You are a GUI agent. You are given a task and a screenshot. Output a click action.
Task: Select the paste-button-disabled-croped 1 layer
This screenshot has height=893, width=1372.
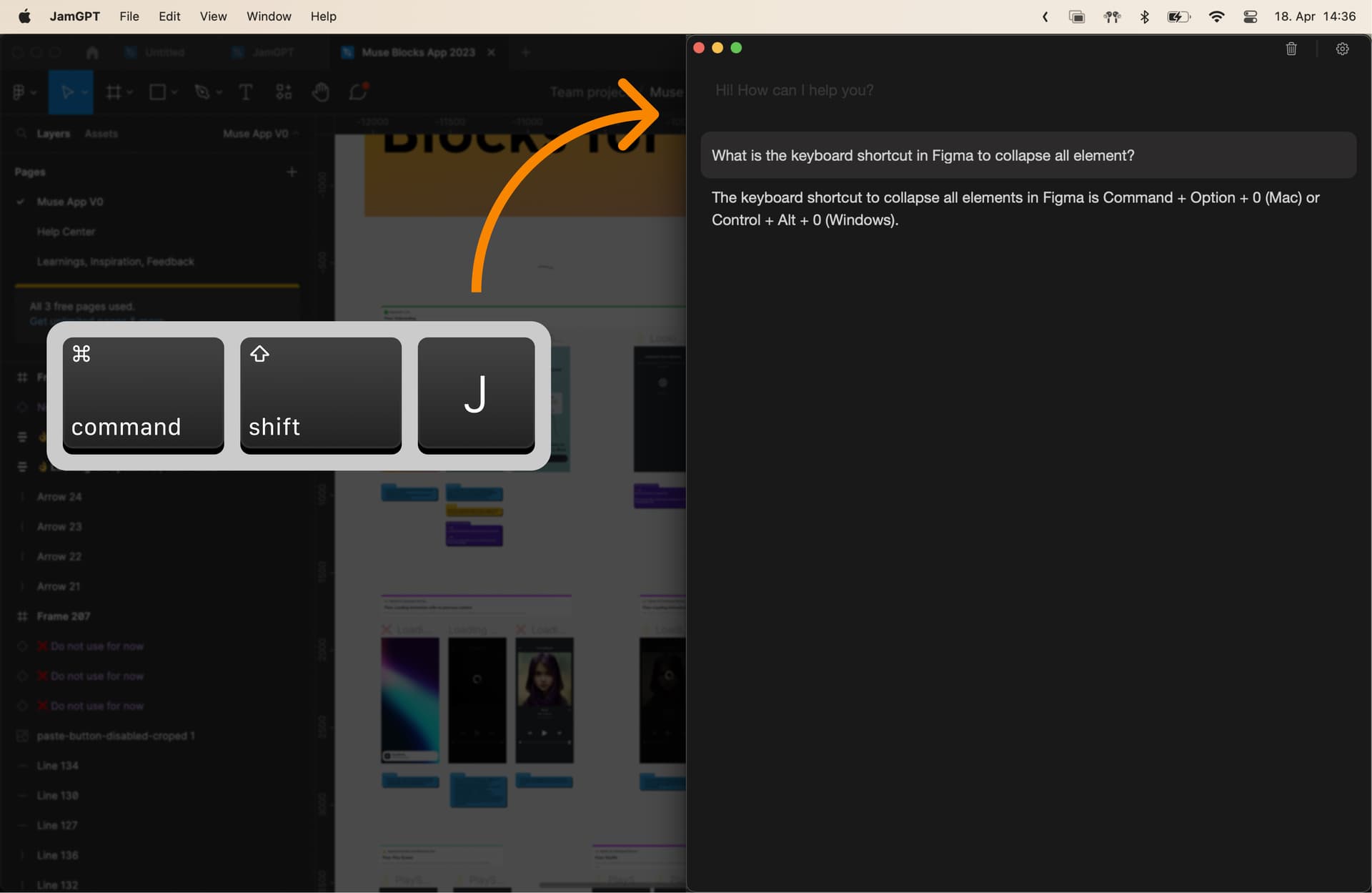point(116,736)
